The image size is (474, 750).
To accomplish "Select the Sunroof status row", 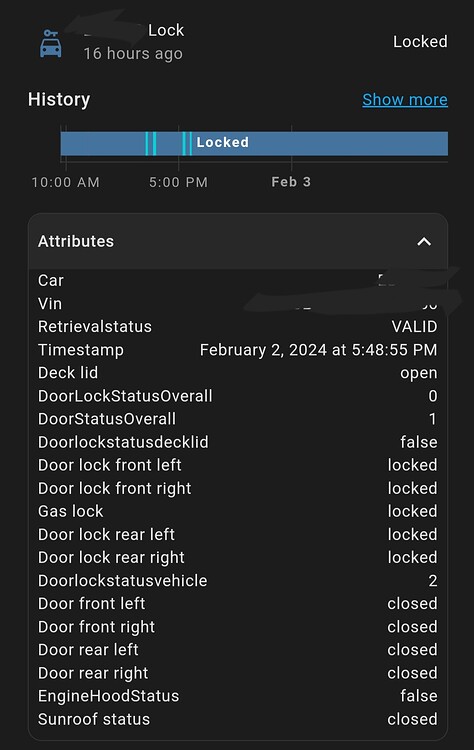I will 238,719.
